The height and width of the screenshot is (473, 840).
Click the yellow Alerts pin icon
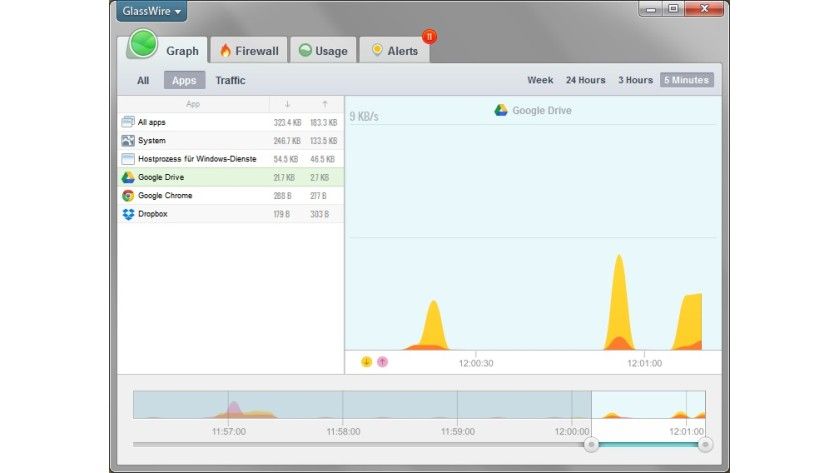pyautogui.click(x=377, y=50)
